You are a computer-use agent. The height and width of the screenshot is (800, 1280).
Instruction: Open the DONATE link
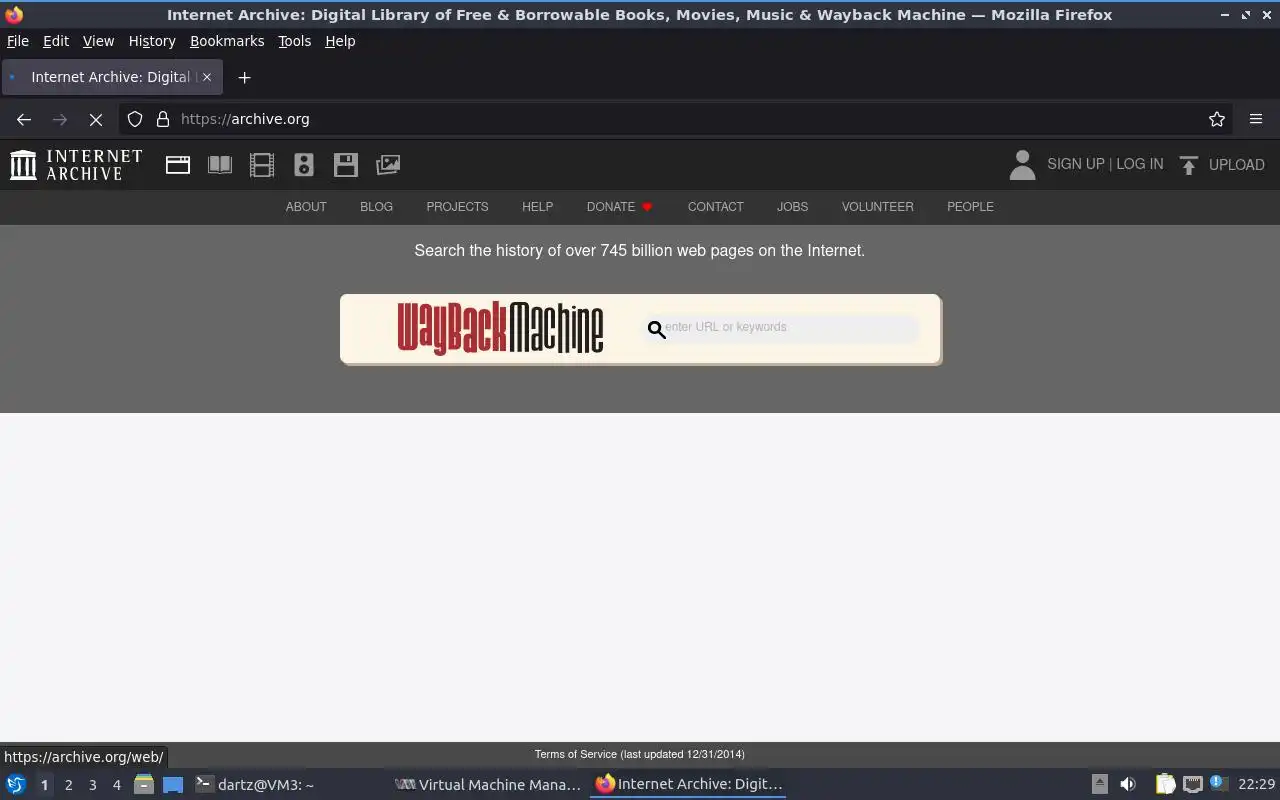tap(611, 207)
